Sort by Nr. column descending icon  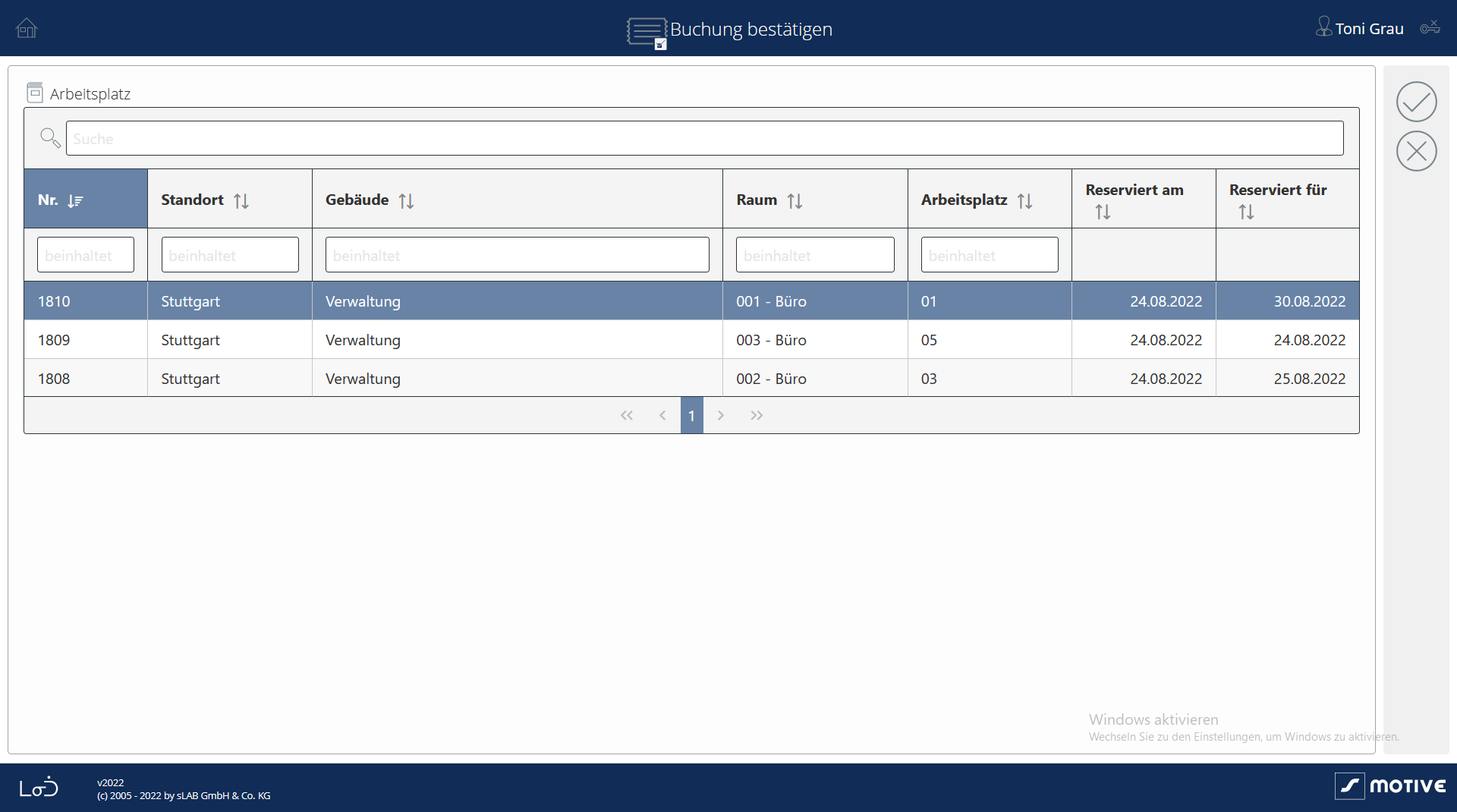(x=75, y=201)
